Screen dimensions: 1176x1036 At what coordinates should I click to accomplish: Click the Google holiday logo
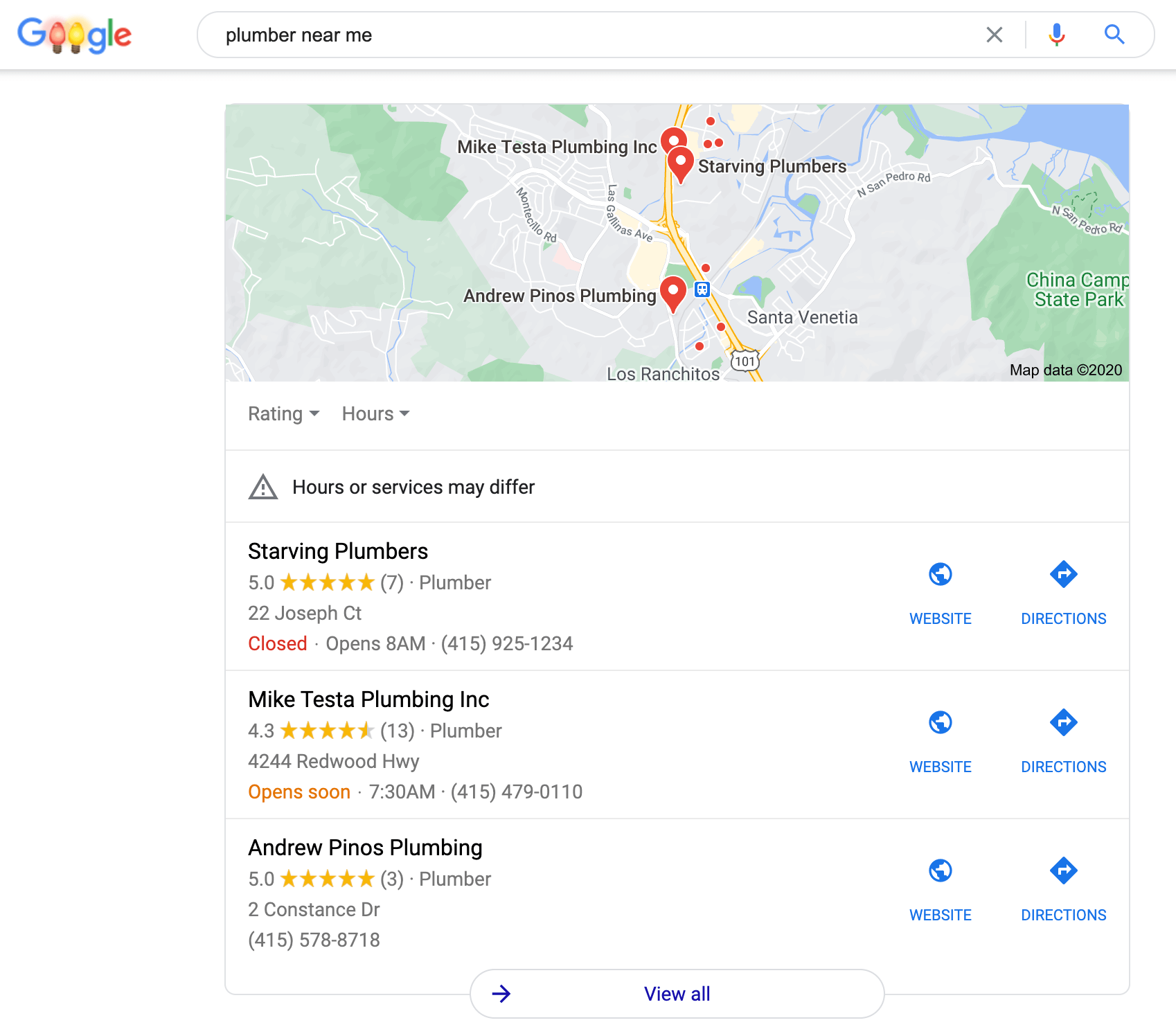[75, 35]
